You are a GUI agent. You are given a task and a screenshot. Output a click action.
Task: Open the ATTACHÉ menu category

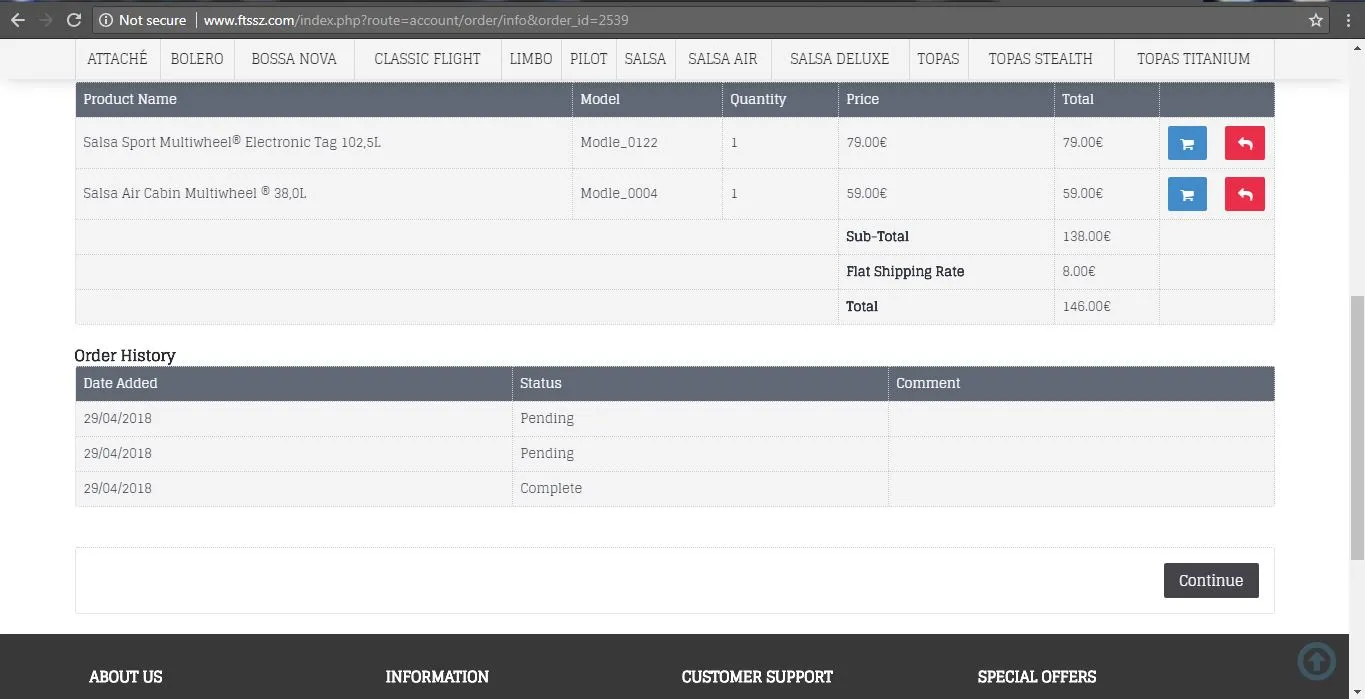[117, 58]
